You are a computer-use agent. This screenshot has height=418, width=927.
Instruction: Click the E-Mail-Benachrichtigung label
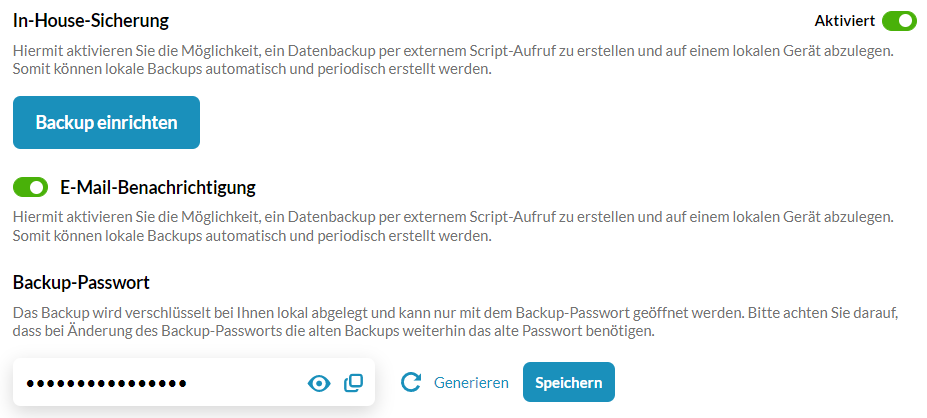[x=158, y=188]
